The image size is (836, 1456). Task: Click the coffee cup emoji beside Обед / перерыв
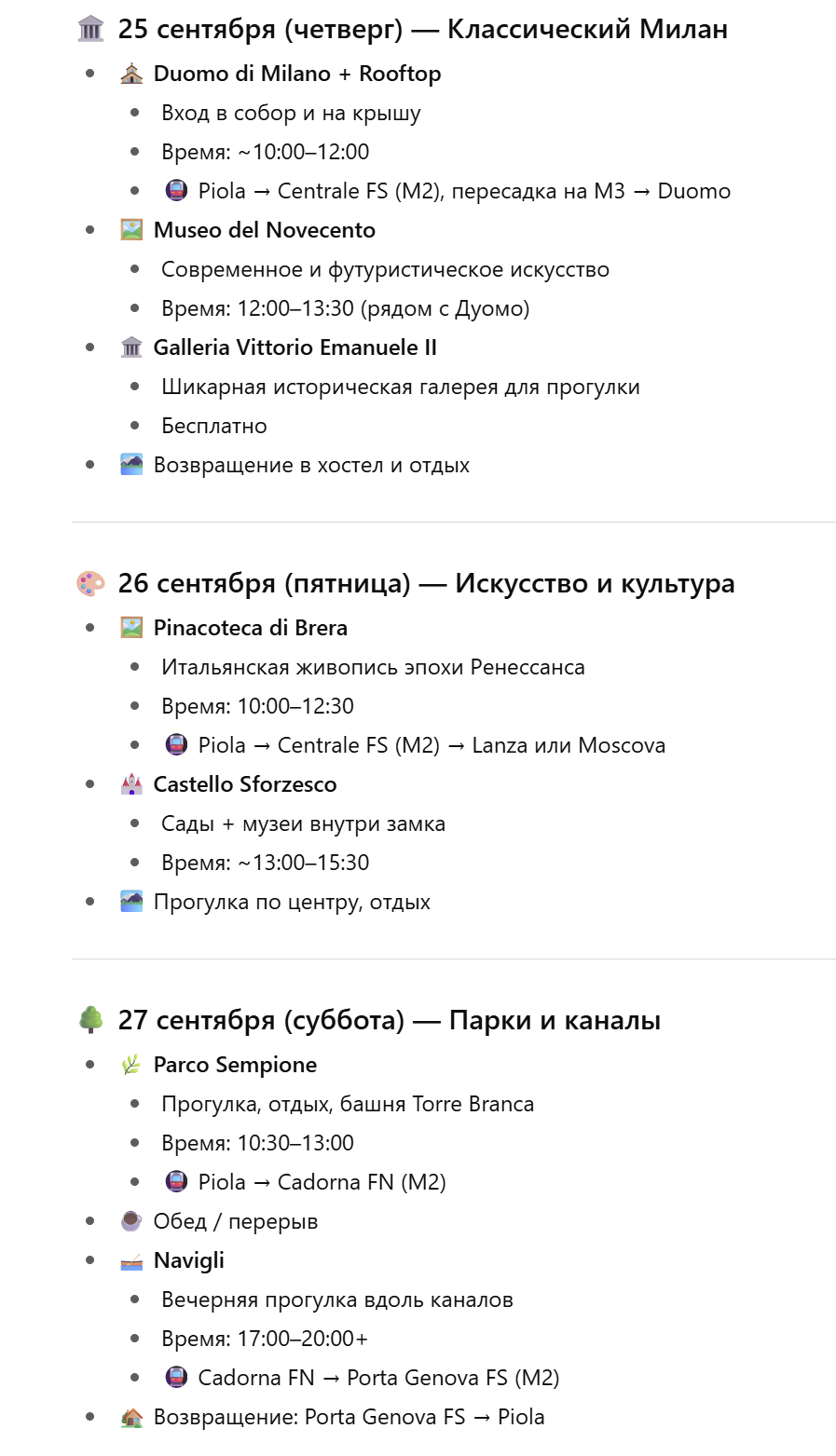(x=131, y=1221)
